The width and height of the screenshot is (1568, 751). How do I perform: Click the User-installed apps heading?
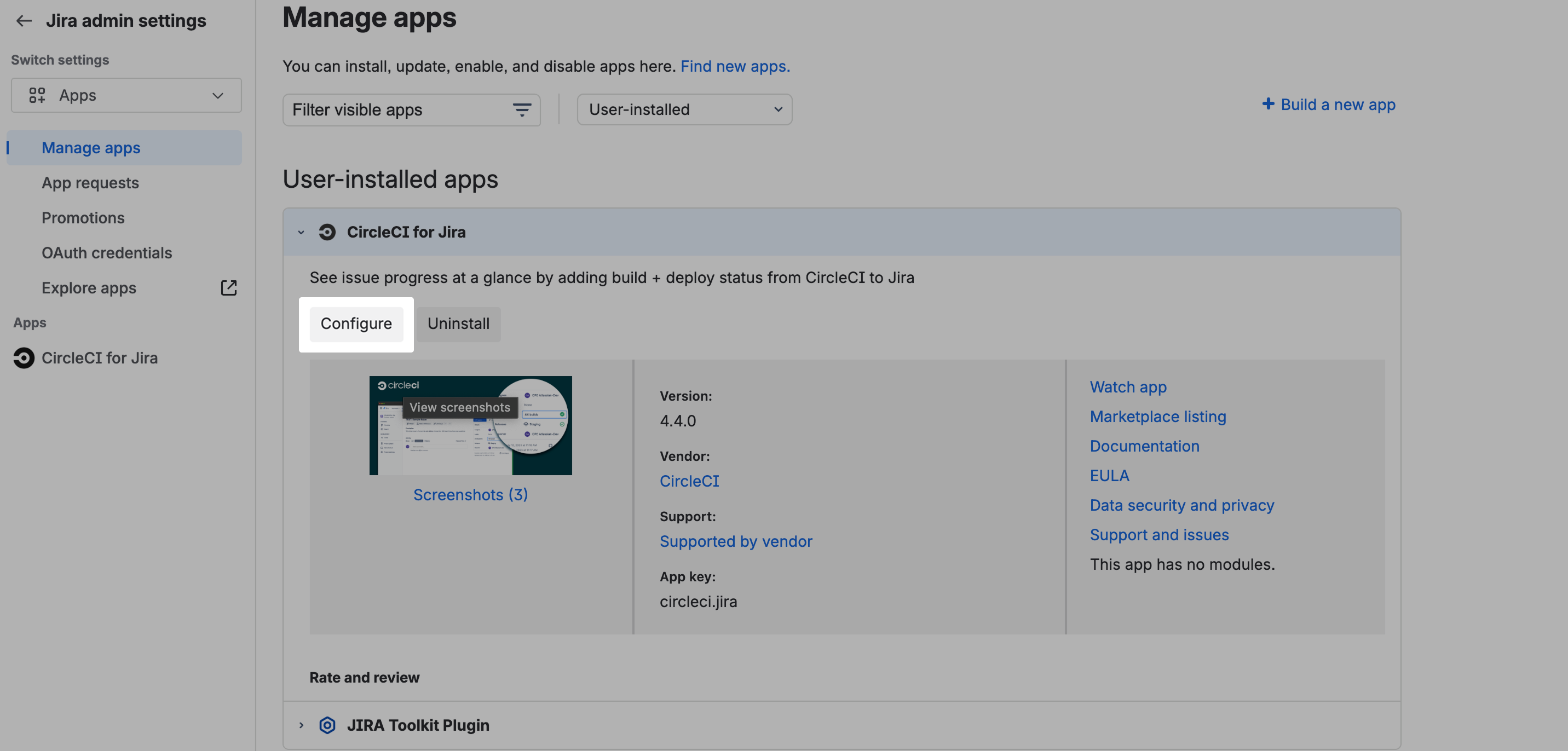(x=390, y=179)
